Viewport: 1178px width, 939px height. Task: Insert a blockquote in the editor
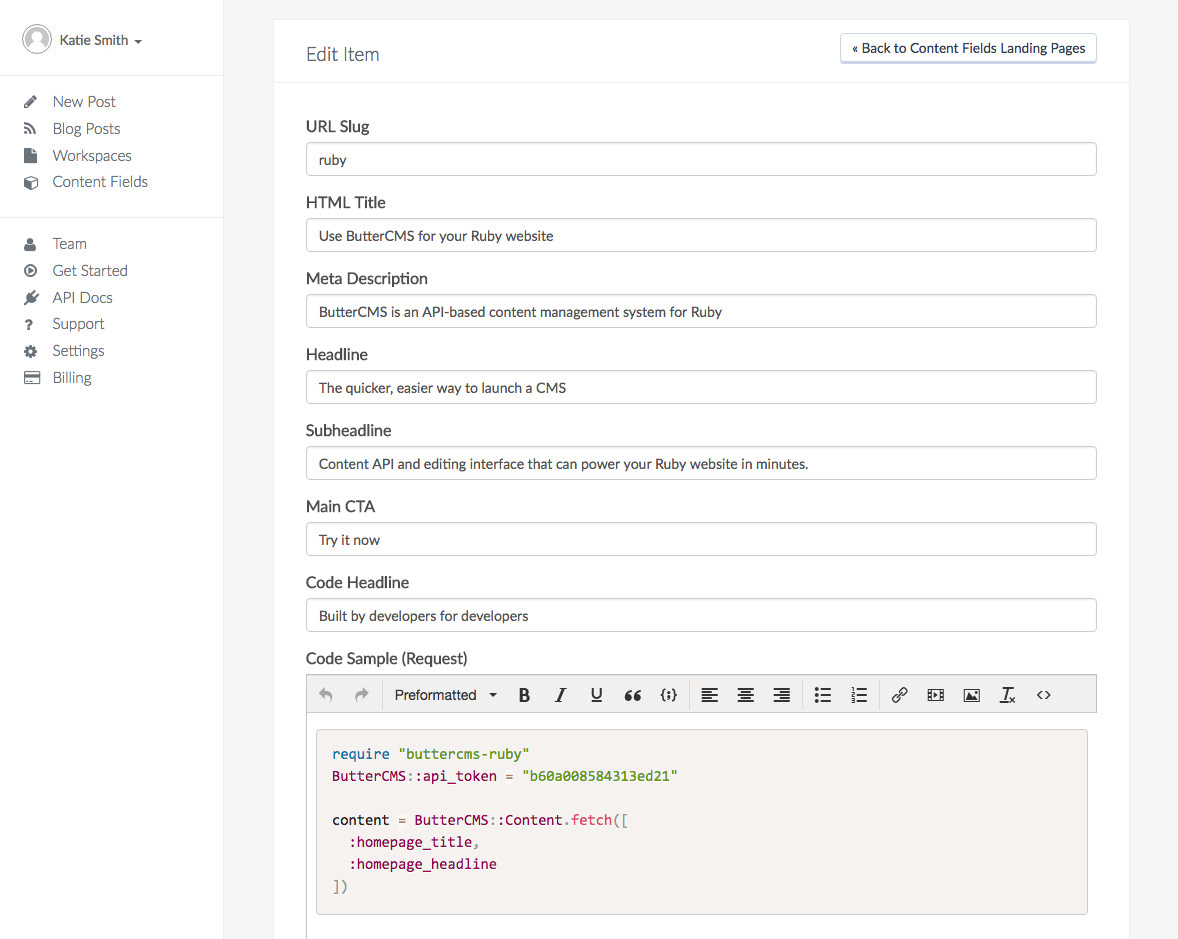(x=632, y=695)
